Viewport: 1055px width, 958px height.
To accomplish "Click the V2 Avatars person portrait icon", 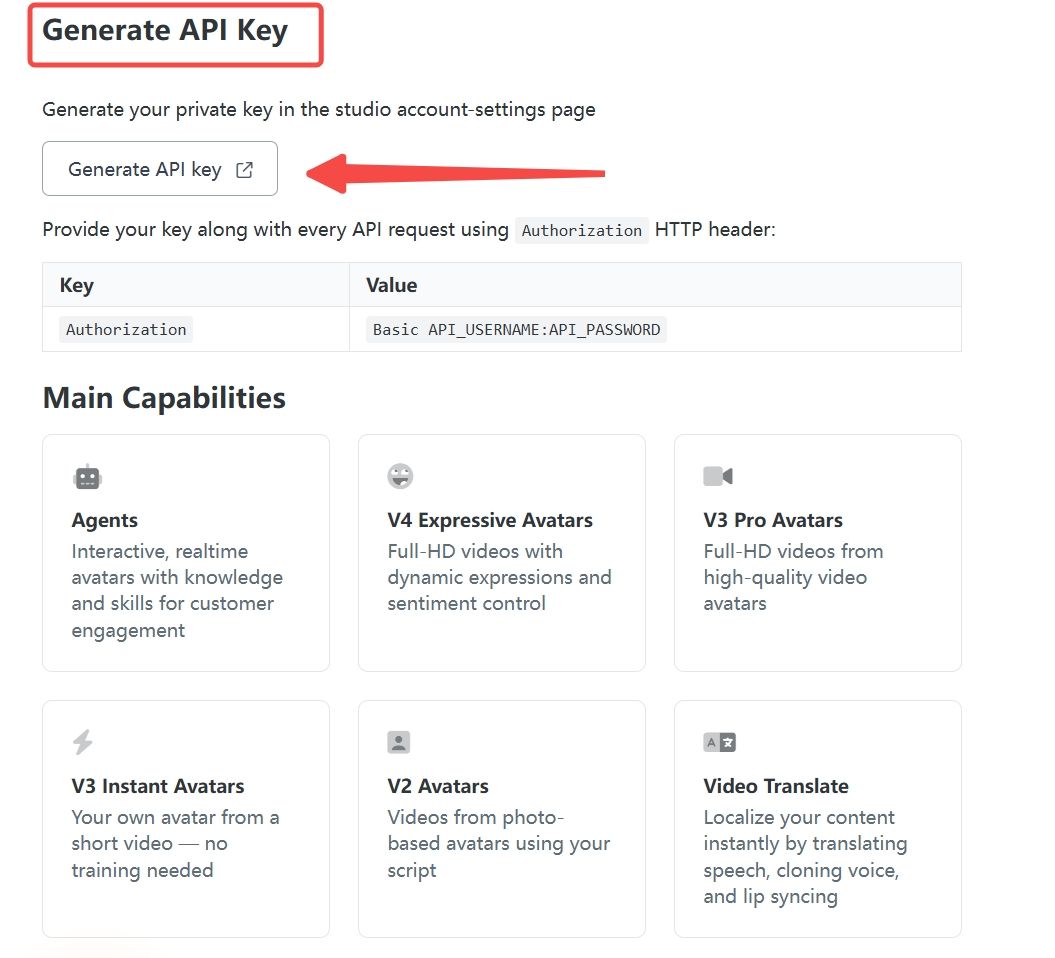I will coord(398,742).
